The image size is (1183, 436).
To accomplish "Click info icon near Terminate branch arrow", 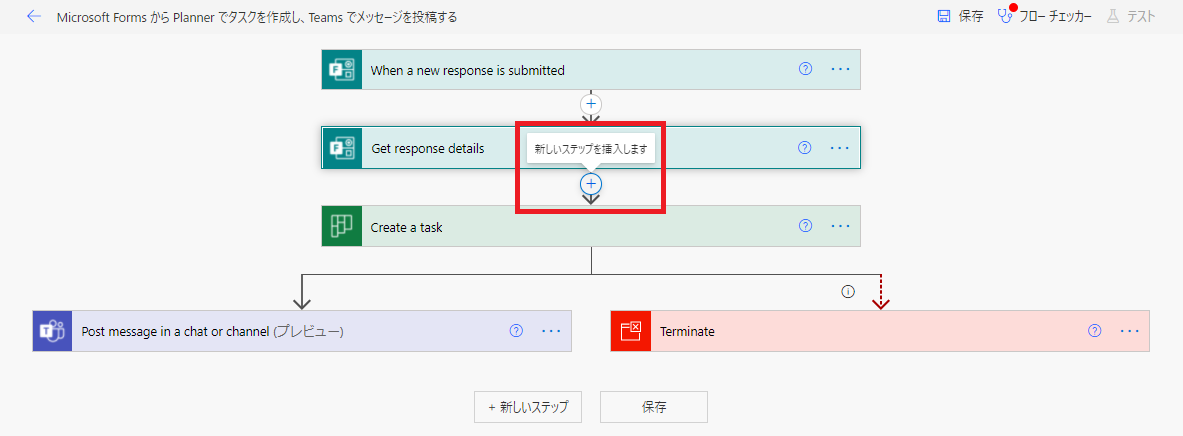I will [x=848, y=291].
